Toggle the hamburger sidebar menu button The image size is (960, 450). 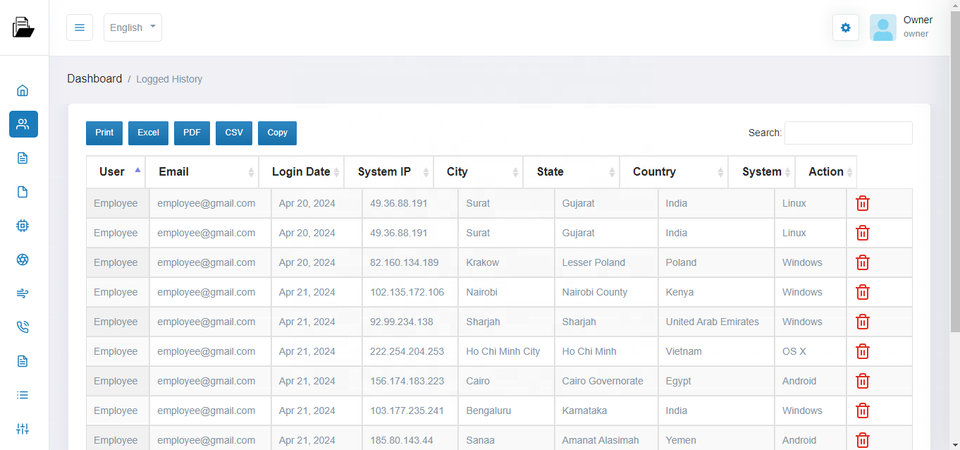(80, 28)
